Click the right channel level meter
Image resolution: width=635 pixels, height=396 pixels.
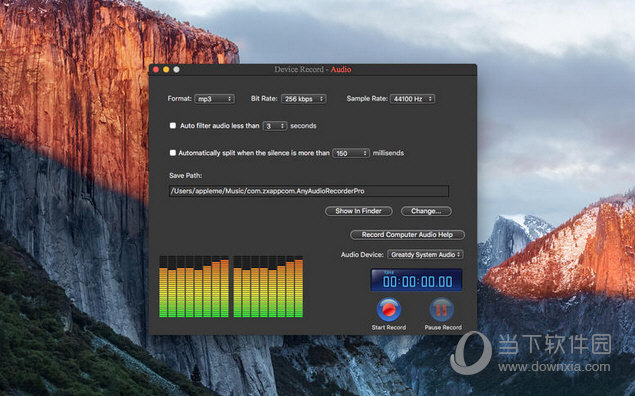point(268,286)
